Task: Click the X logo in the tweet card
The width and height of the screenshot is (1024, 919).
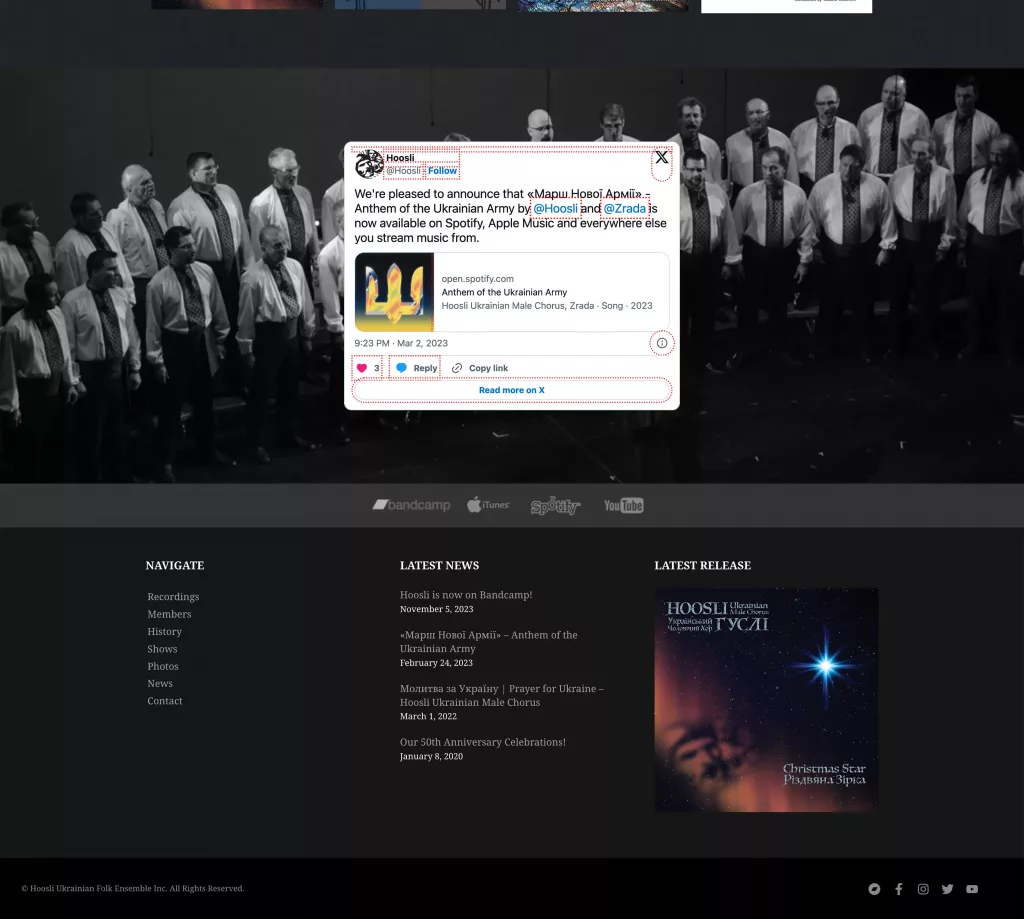Action: 661,158
